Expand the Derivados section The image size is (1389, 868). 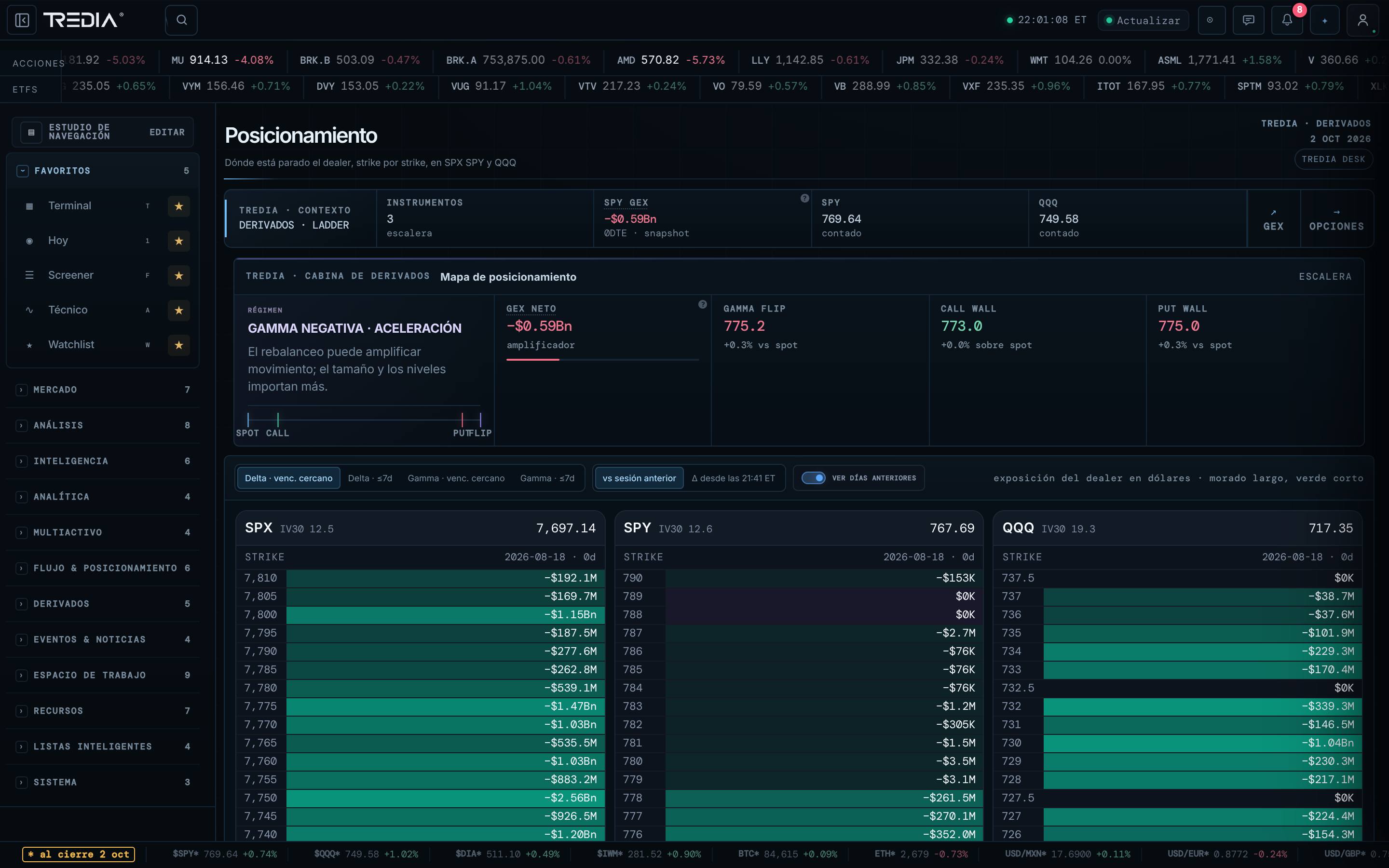pos(21,604)
